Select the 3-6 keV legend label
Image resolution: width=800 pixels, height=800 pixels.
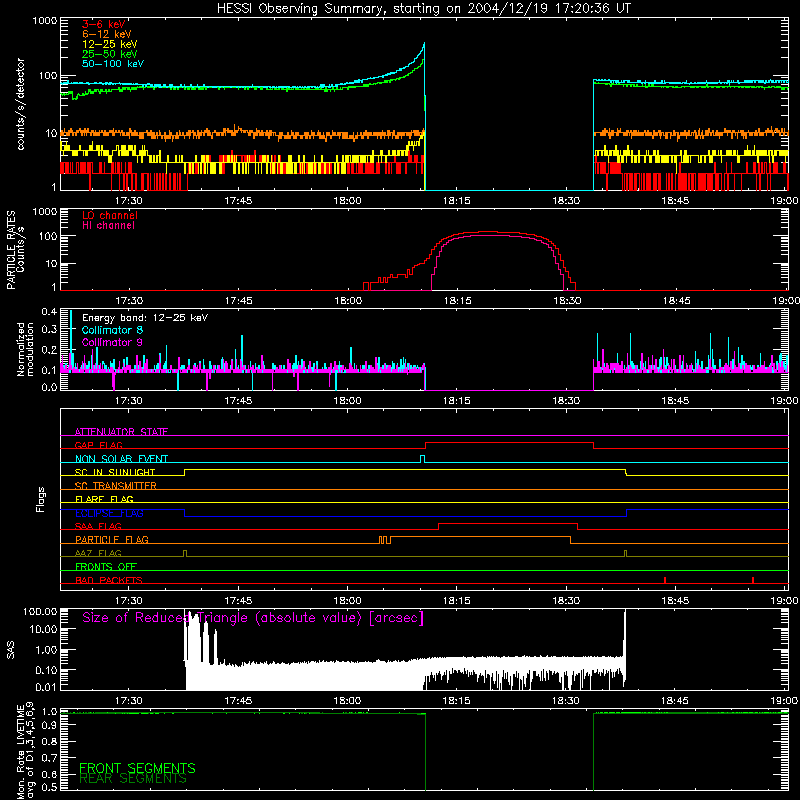point(104,24)
